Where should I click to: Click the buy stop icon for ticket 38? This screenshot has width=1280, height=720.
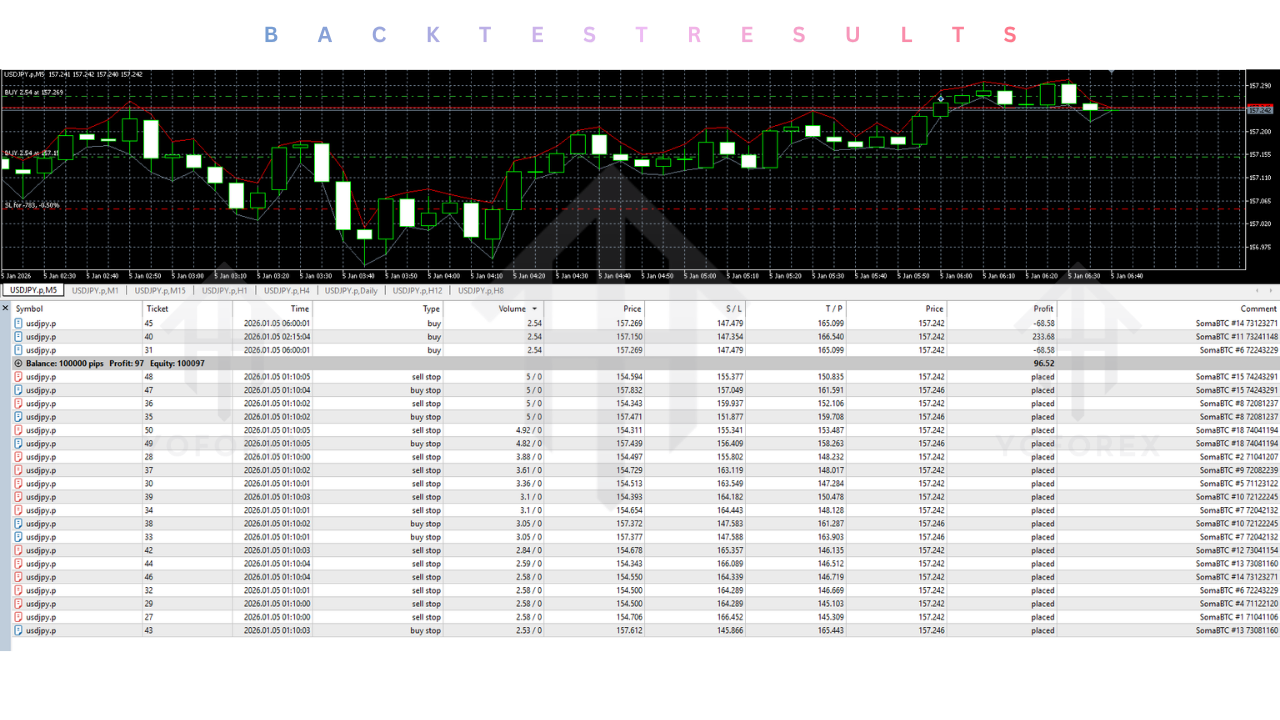pyautogui.click(x=19, y=523)
